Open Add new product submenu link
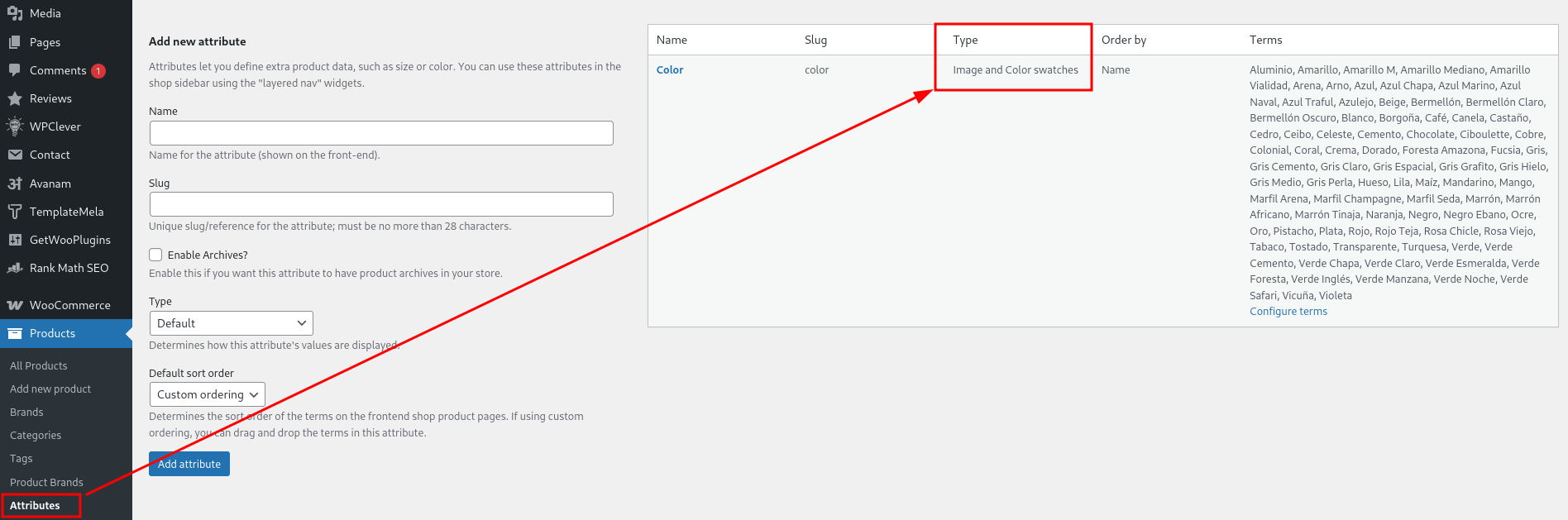Image resolution: width=1568 pixels, height=520 pixels. point(50,389)
